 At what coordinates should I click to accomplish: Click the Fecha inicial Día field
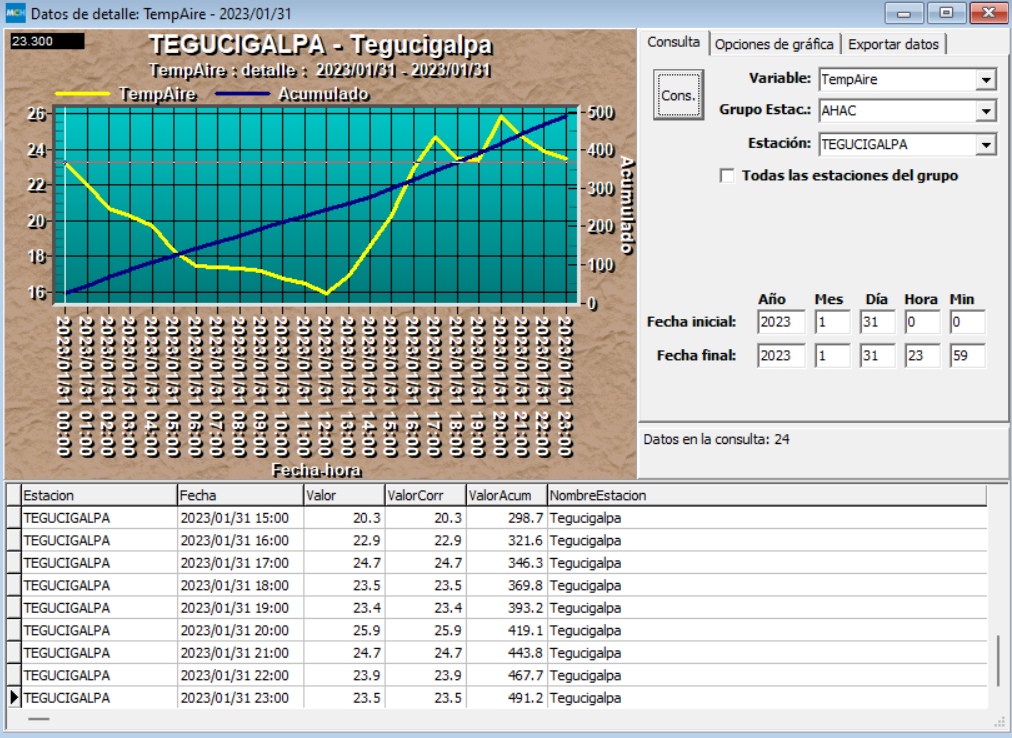pyautogui.click(x=877, y=322)
